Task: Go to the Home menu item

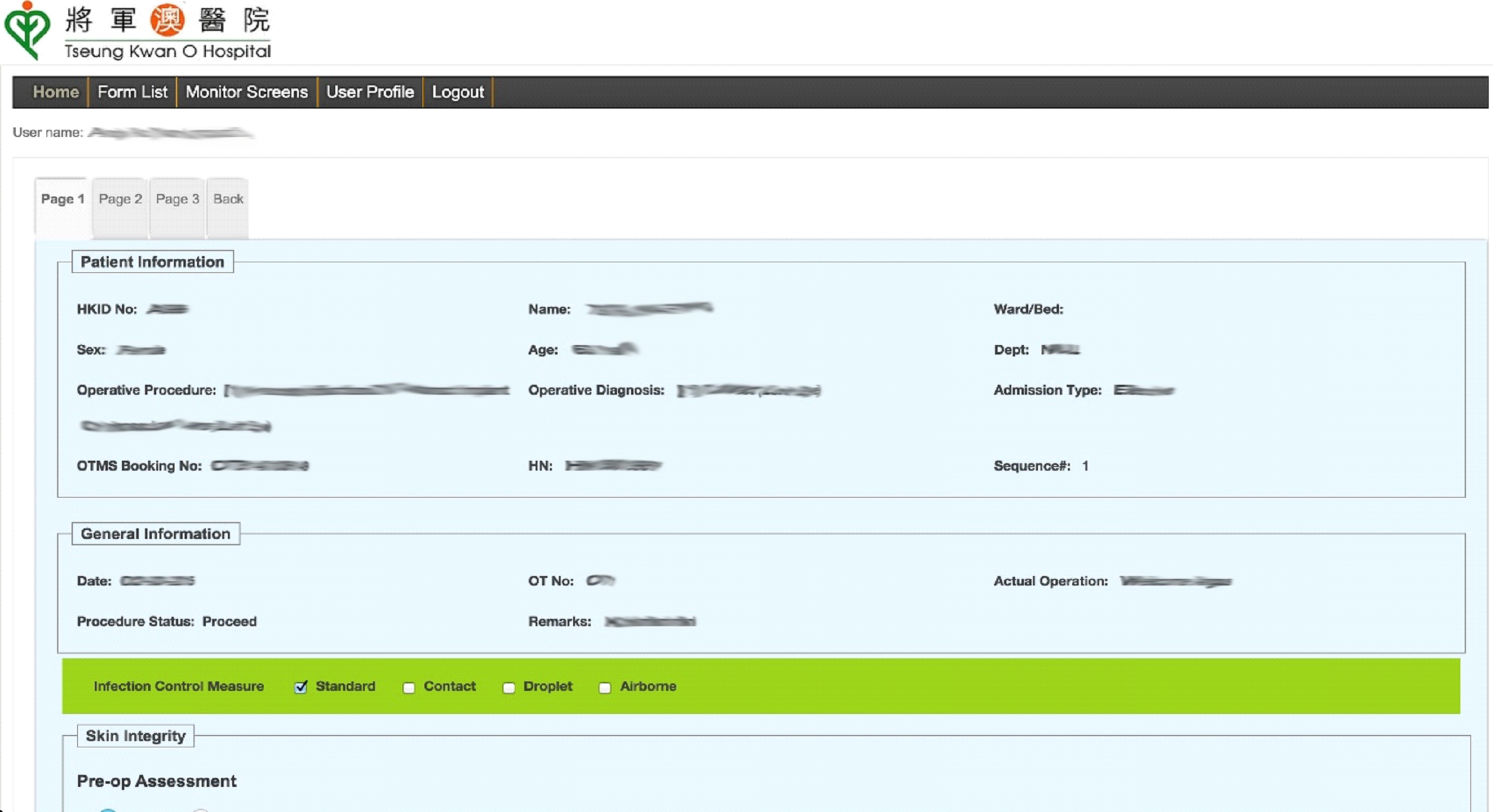Action: click(x=56, y=92)
